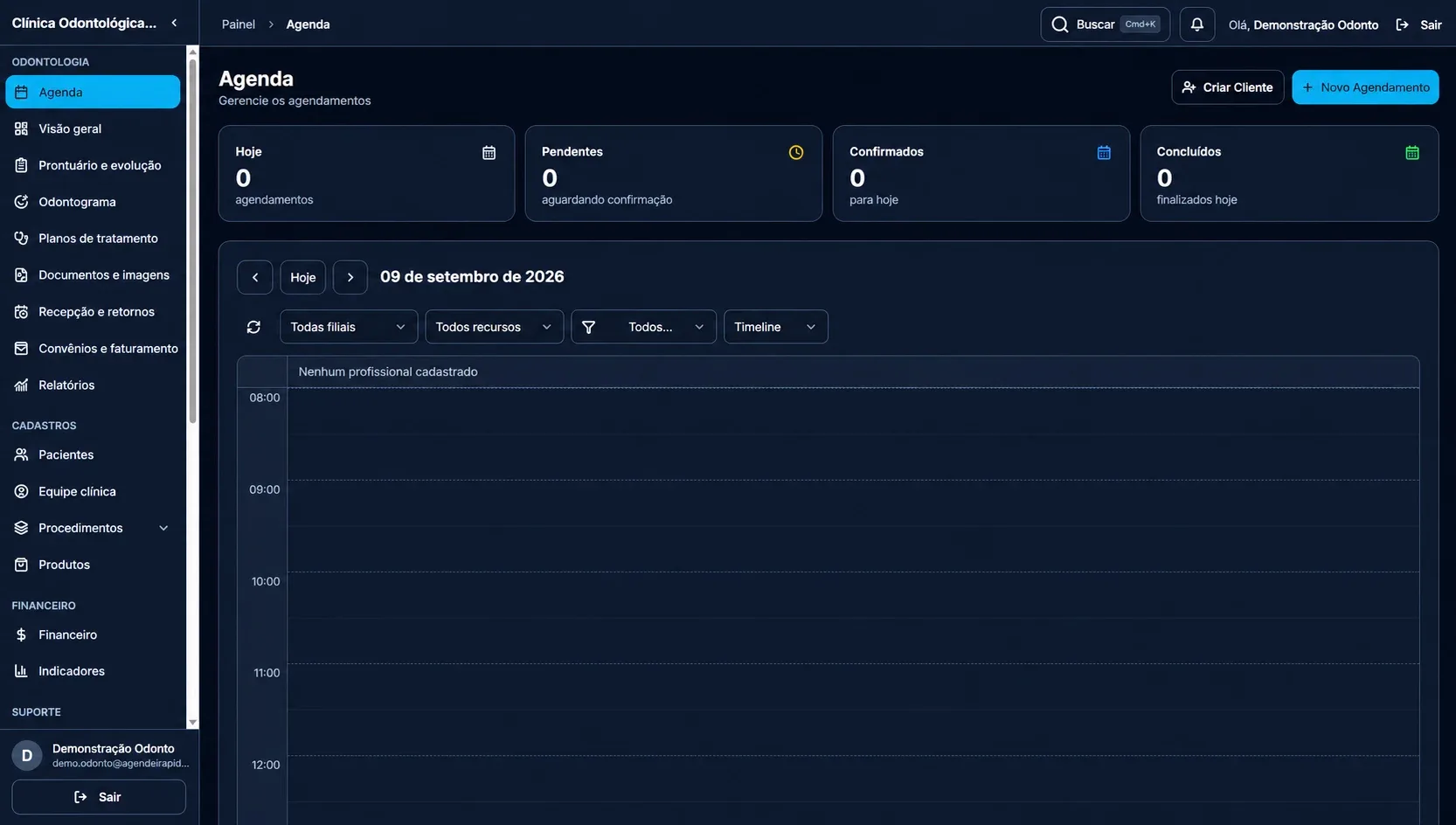The height and width of the screenshot is (825, 1456).
Task: Go to the next day arrow
Action: point(350,277)
